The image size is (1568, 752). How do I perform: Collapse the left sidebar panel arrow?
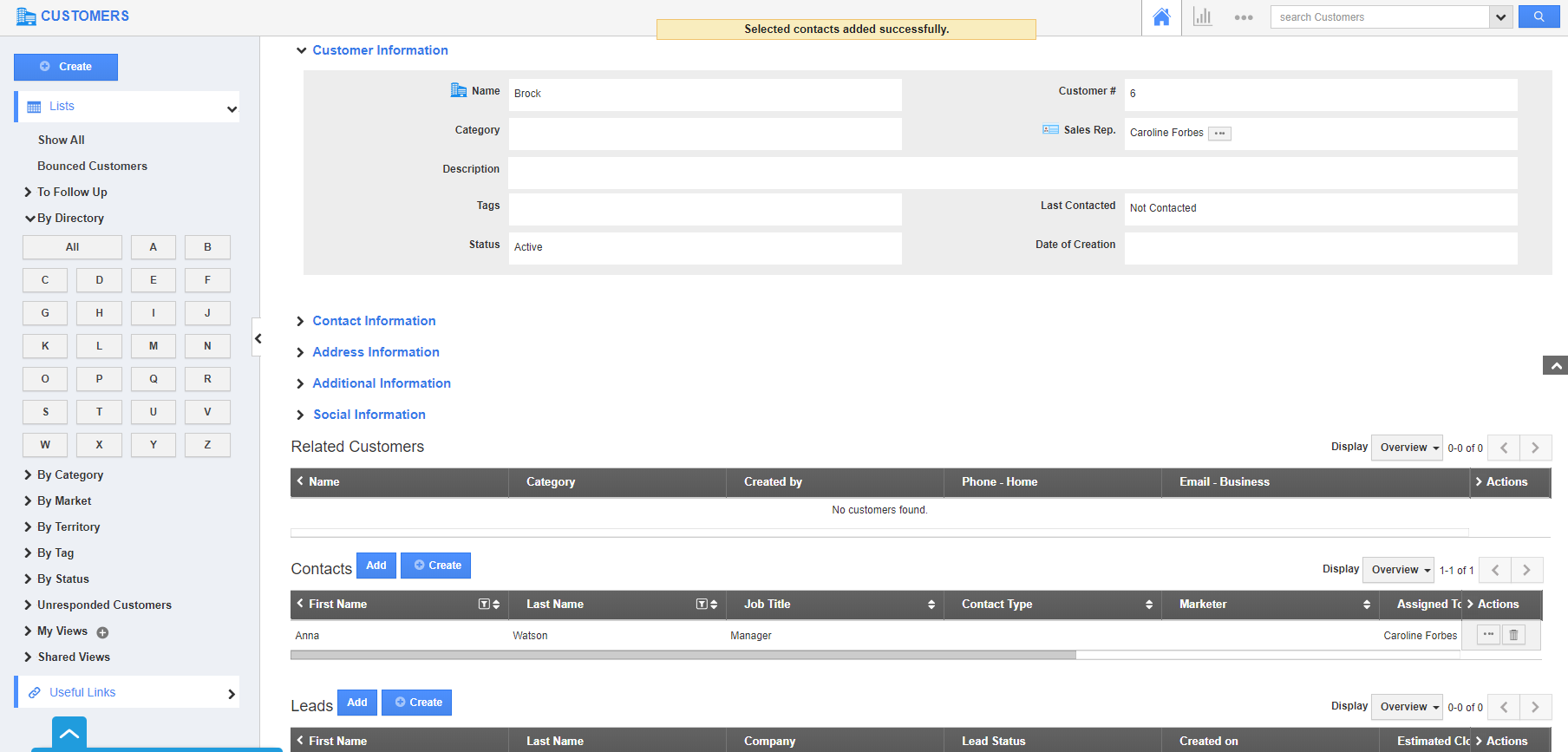click(258, 338)
